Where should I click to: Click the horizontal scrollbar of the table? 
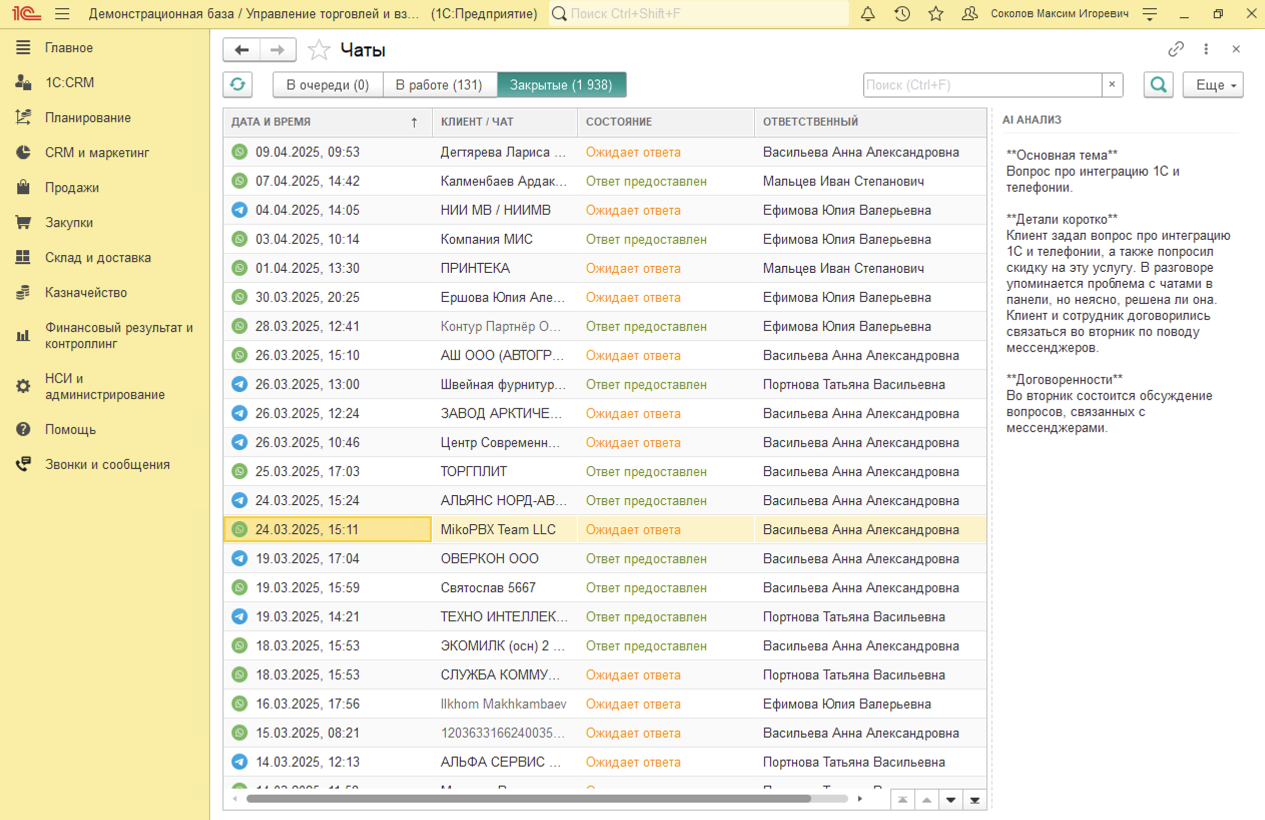528,799
